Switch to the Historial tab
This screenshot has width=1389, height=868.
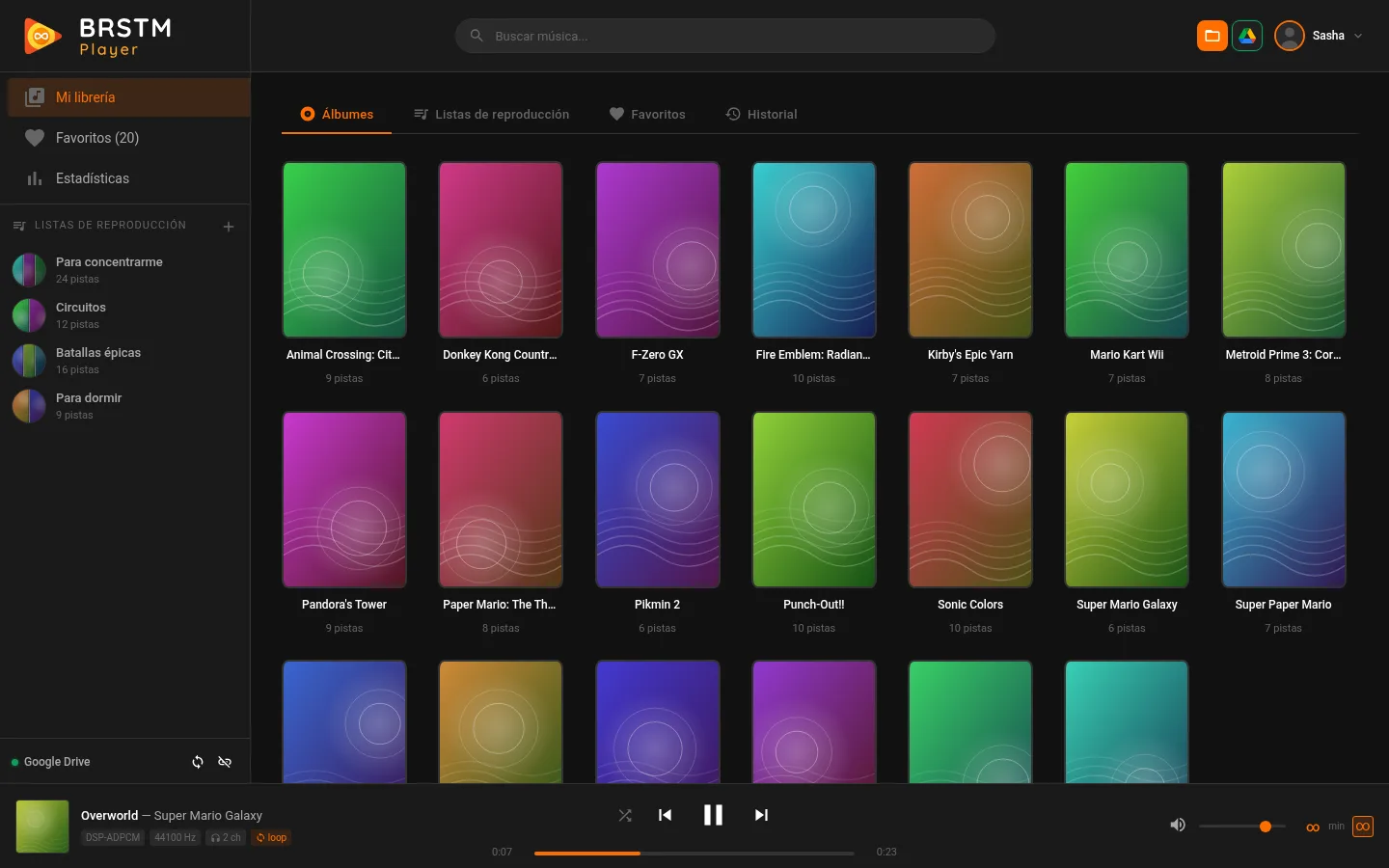tap(761, 114)
